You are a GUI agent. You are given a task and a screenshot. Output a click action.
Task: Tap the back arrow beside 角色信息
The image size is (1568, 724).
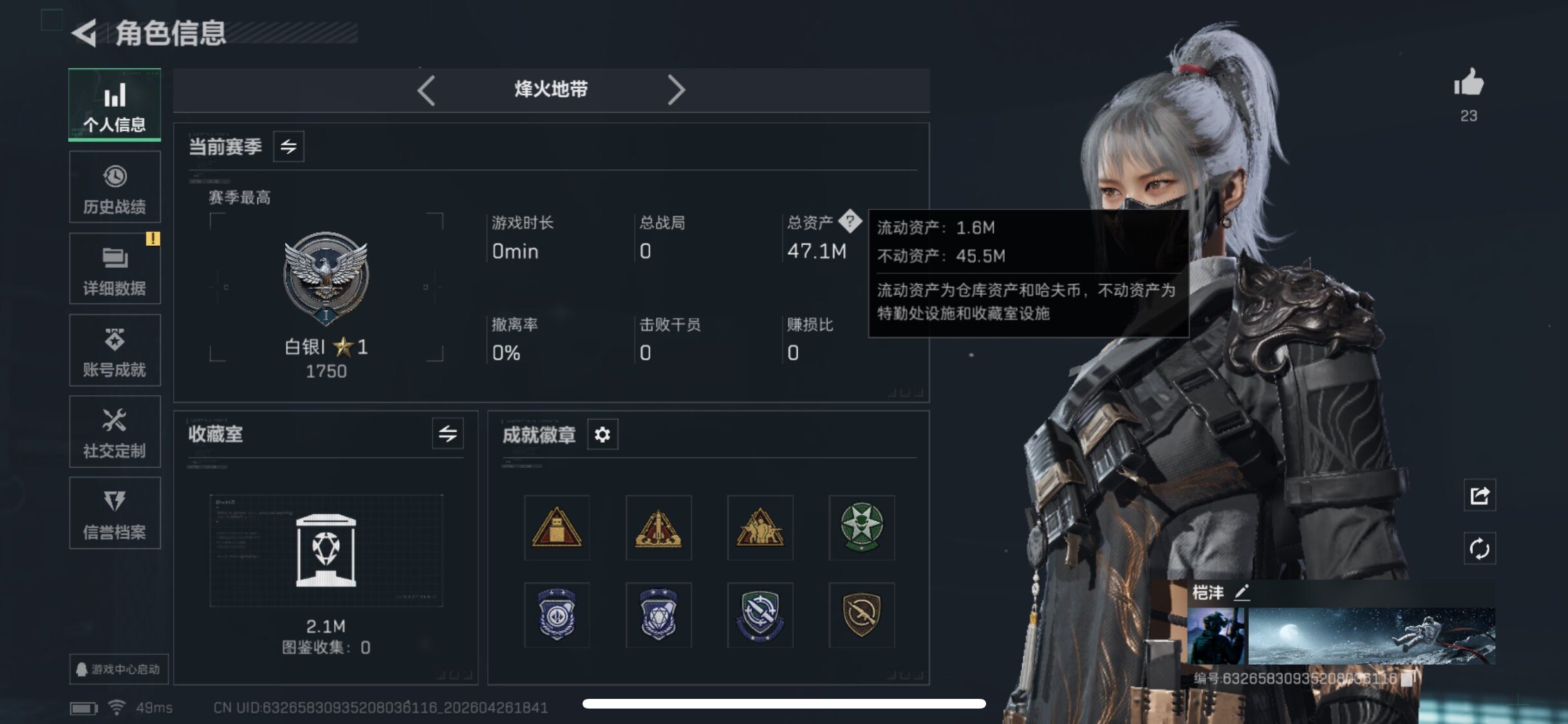[x=84, y=32]
